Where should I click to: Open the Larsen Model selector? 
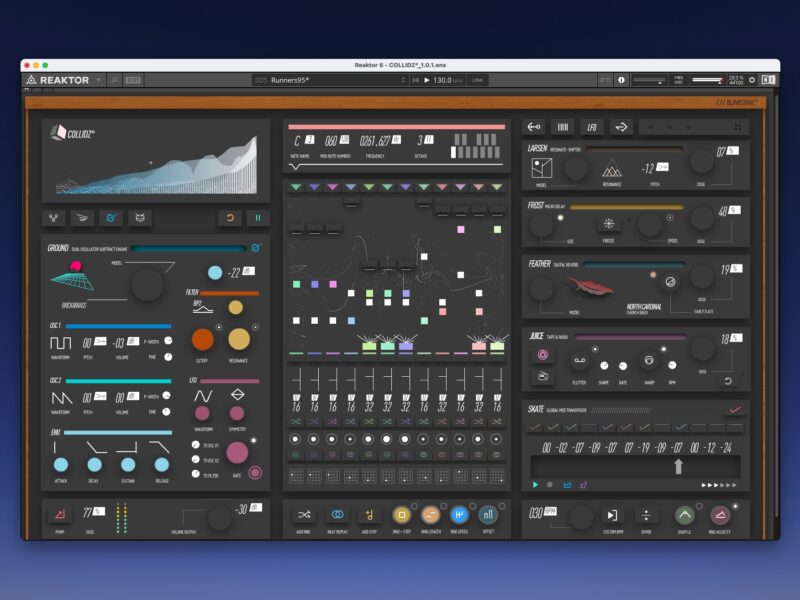click(x=541, y=168)
